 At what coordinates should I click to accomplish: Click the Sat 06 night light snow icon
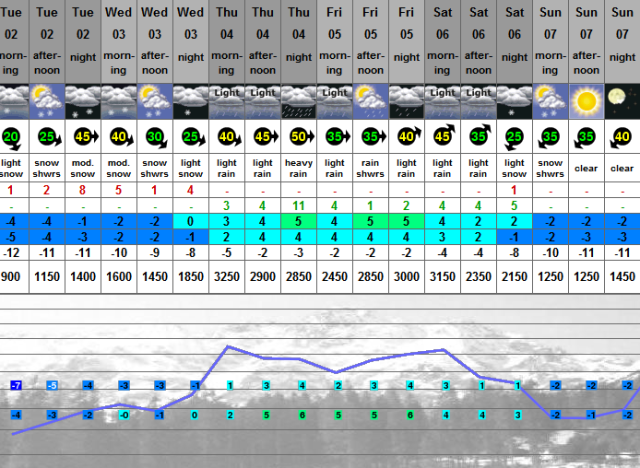[514, 102]
